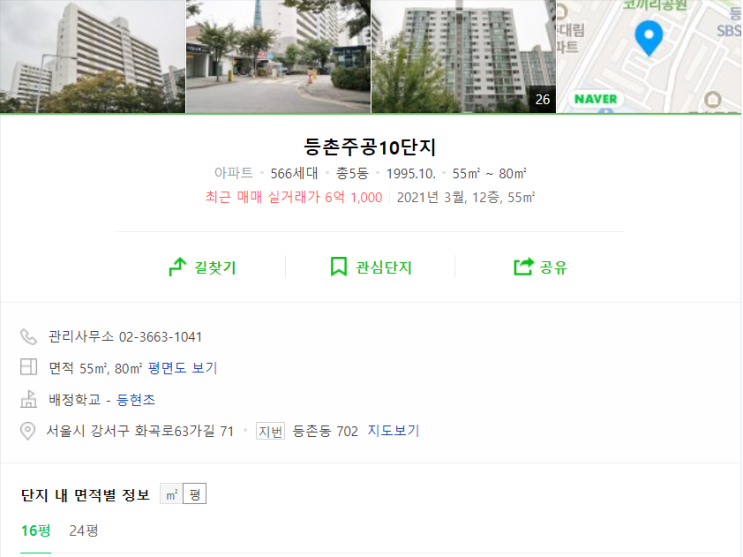Screen dimensions: 743x557
Task: Switch area unit to 평
Action: pyautogui.click(x=195, y=494)
